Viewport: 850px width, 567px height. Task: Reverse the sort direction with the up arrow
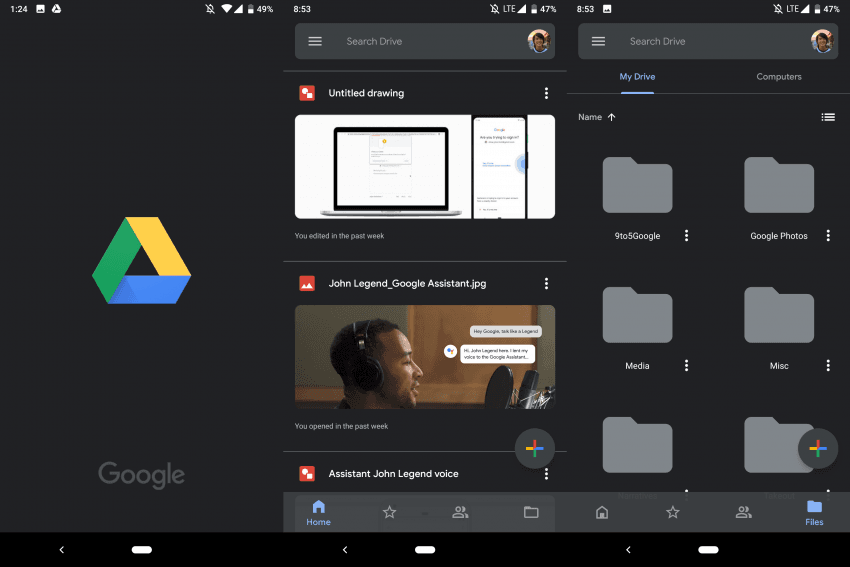coord(611,117)
